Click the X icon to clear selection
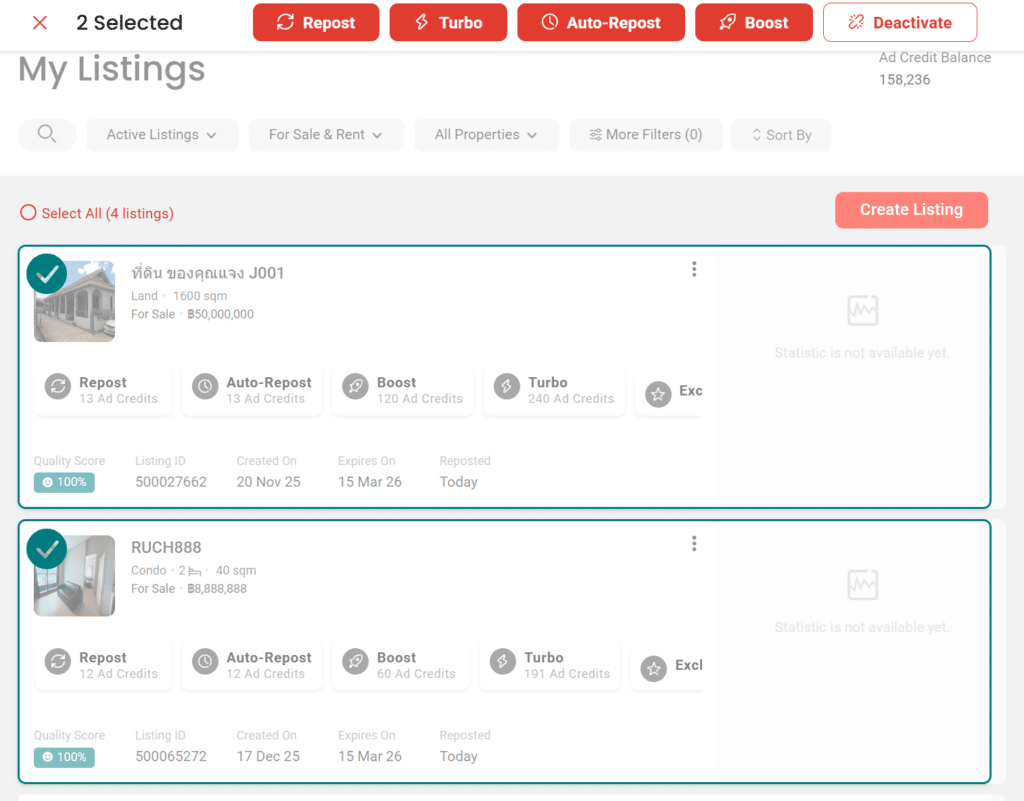Screen dimensions: 1024x801 pyautogui.click(x=40, y=23)
